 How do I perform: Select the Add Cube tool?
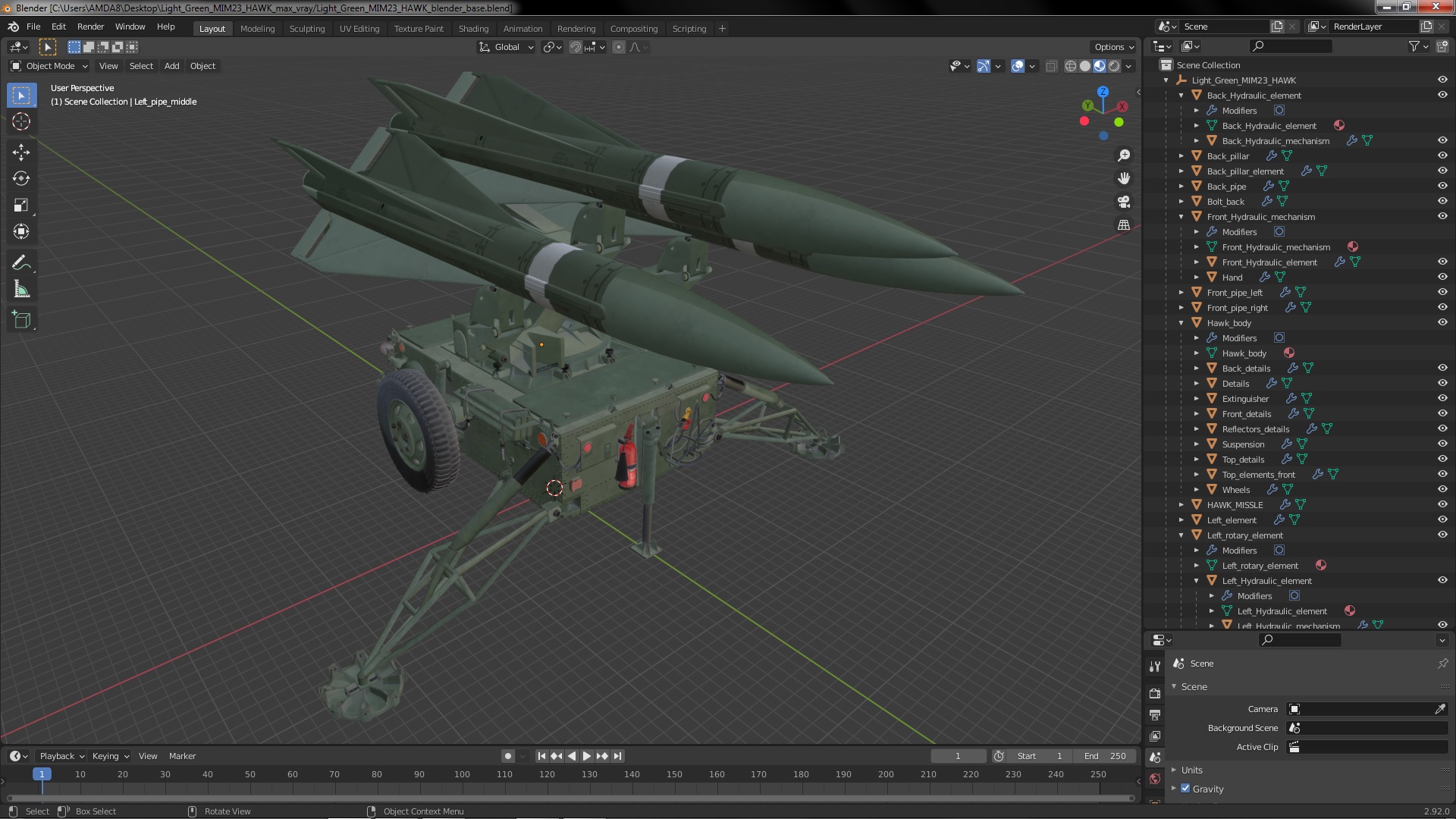coord(21,320)
